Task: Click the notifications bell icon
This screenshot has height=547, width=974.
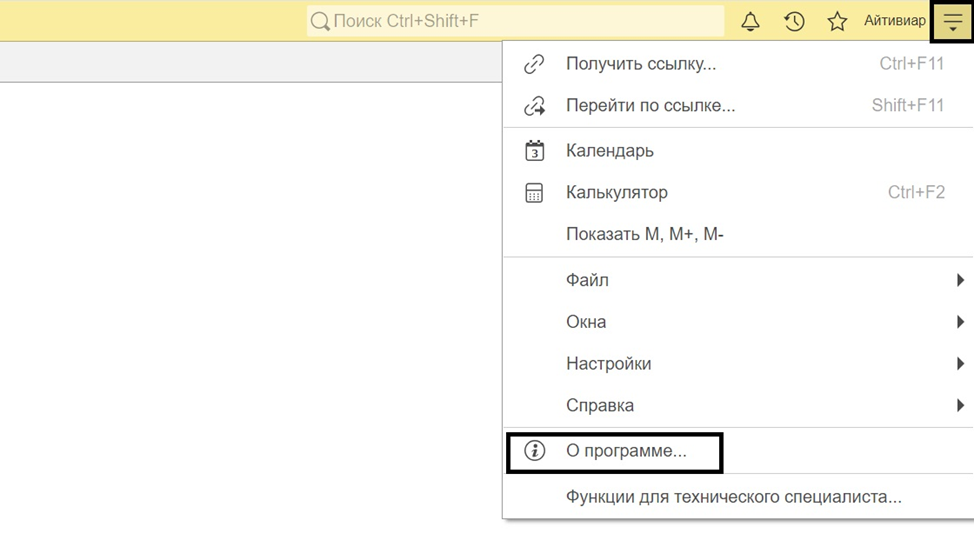Action: coord(750,21)
